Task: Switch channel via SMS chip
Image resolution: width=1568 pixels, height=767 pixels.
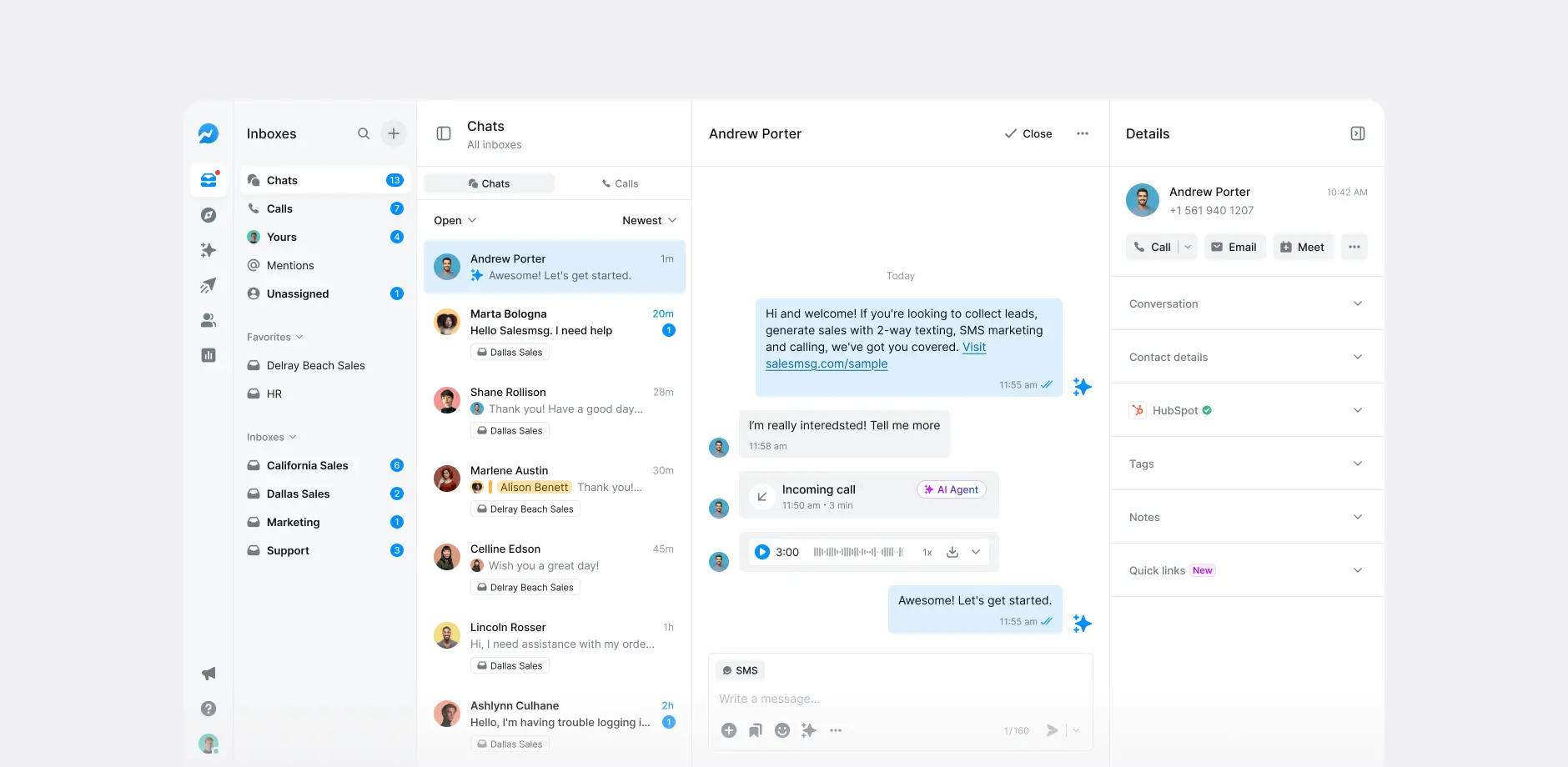Action: pos(741,670)
